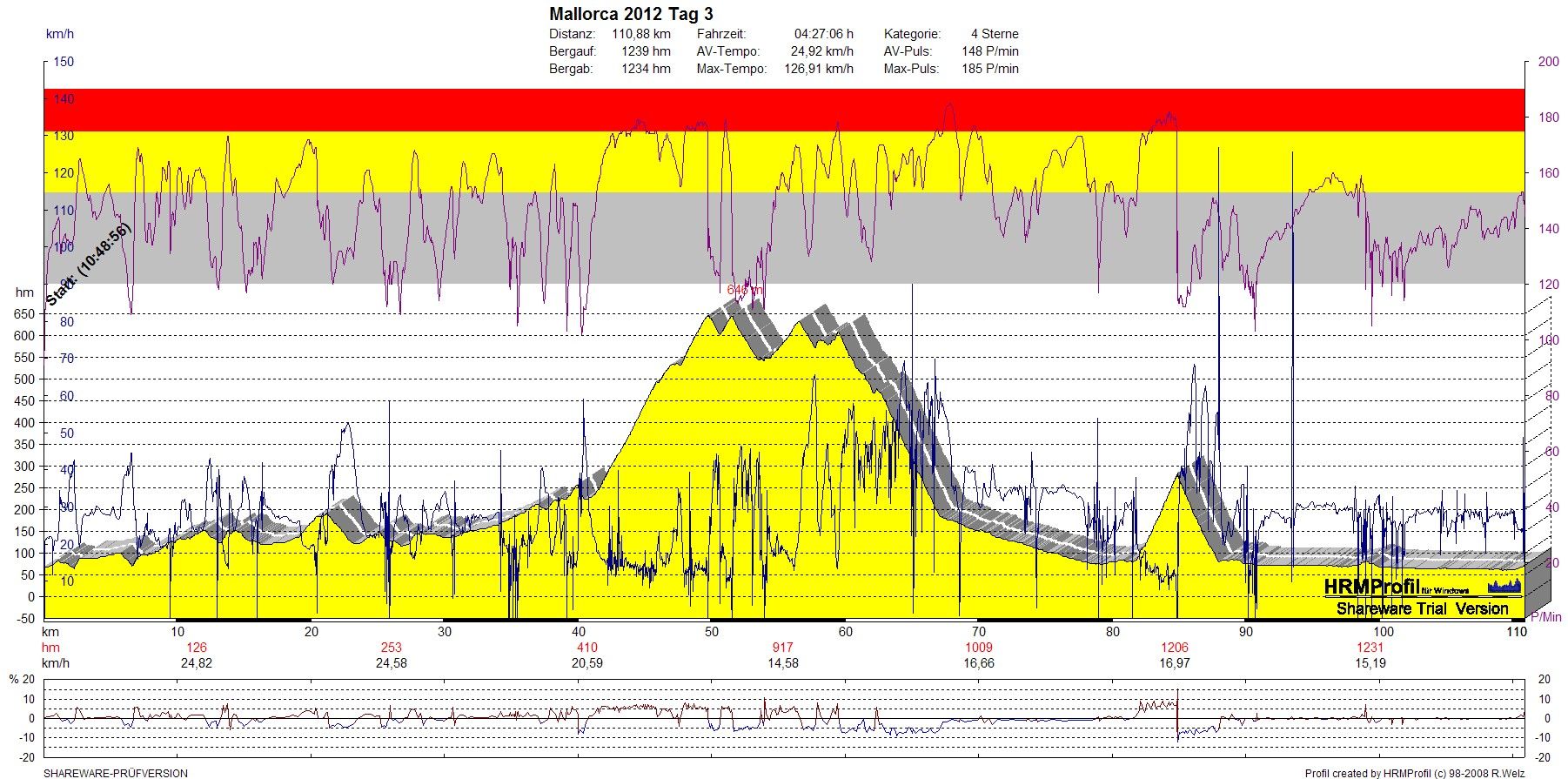
Task: Select the 50 km mark on distance axis
Action: pyautogui.click(x=712, y=632)
